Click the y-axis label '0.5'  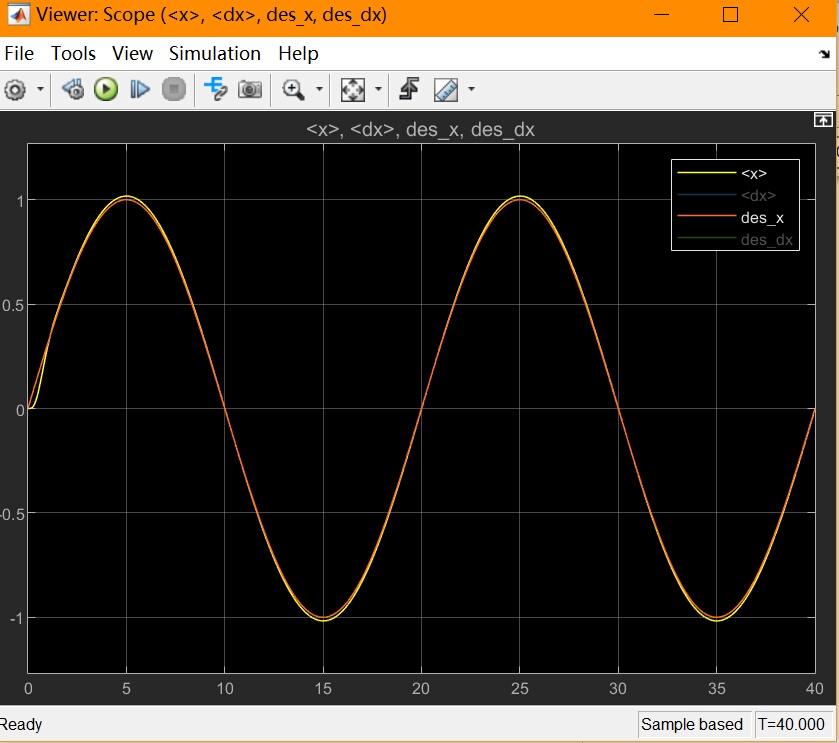pos(13,305)
